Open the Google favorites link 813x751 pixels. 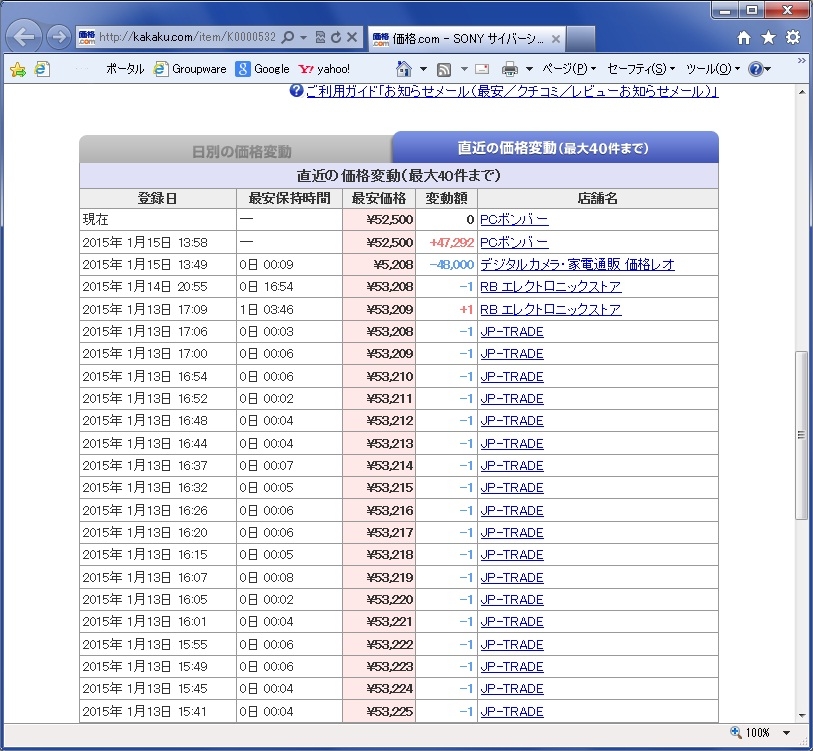262,69
